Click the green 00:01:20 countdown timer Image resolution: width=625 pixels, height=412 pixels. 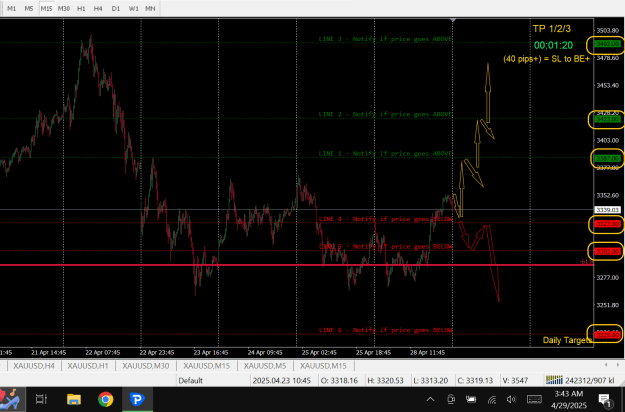click(553, 45)
